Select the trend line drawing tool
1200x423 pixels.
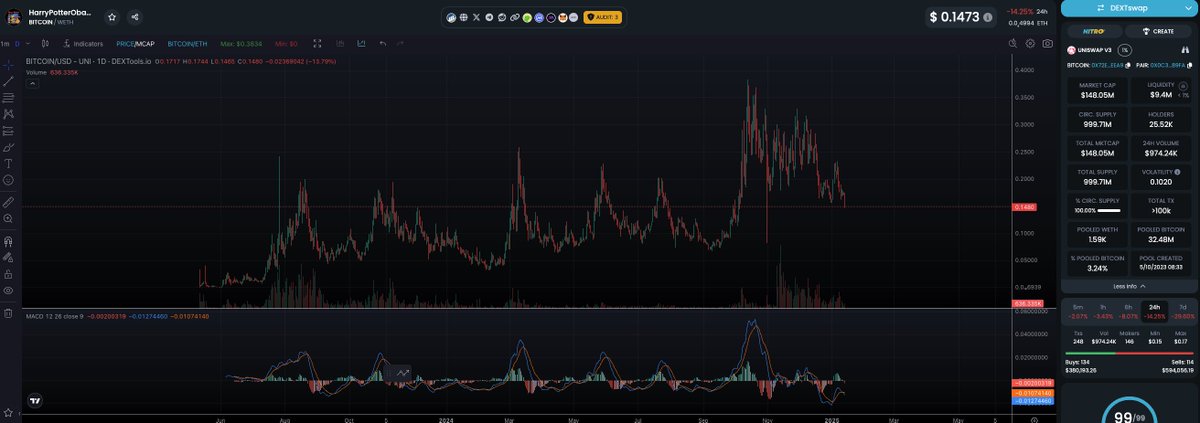click(8, 80)
